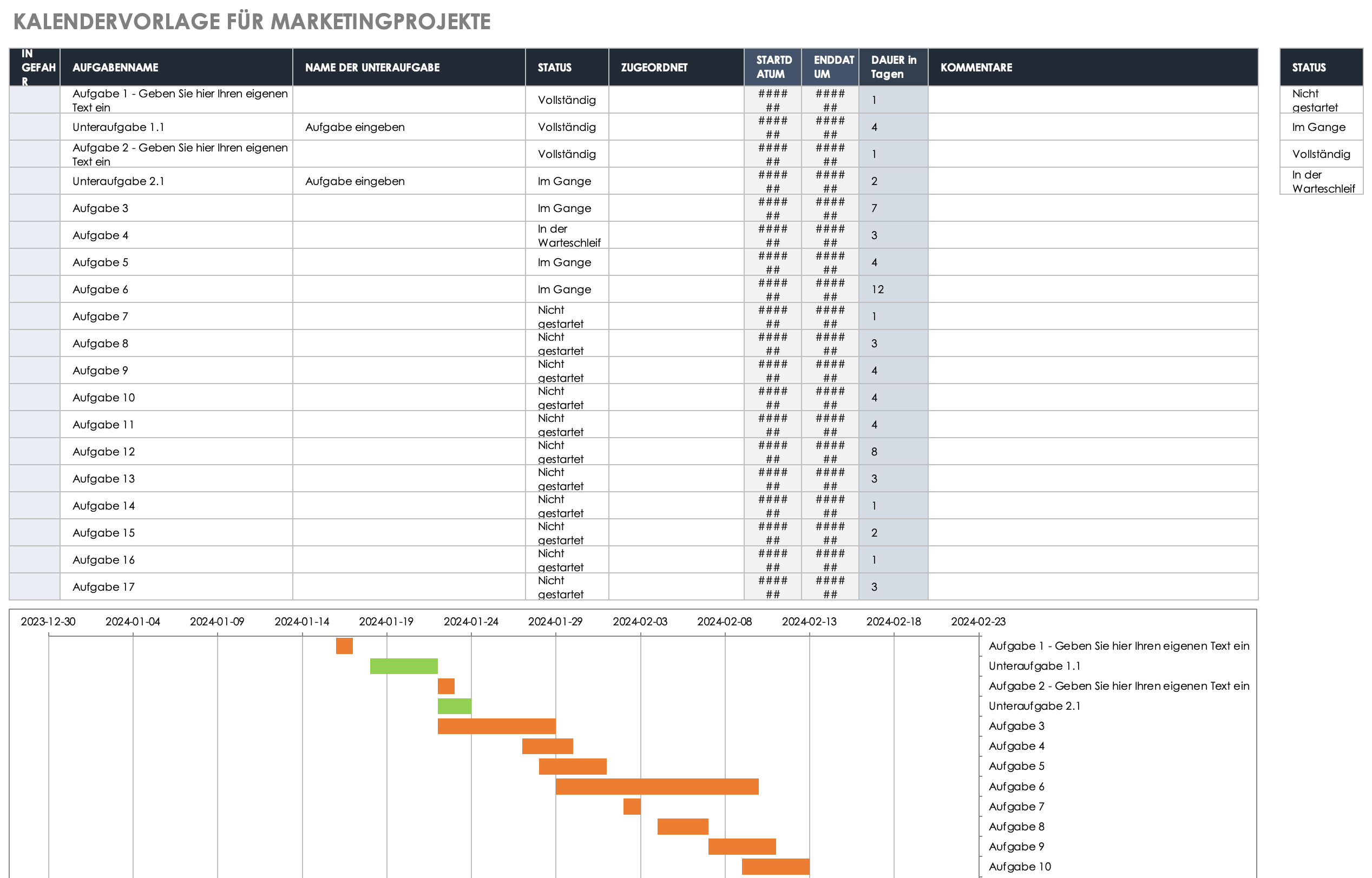This screenshot has height=878, width=1372.
Task: Select the green Gantt bar for Unteraufgabe 2.1
Action: [x=455, y=706]
